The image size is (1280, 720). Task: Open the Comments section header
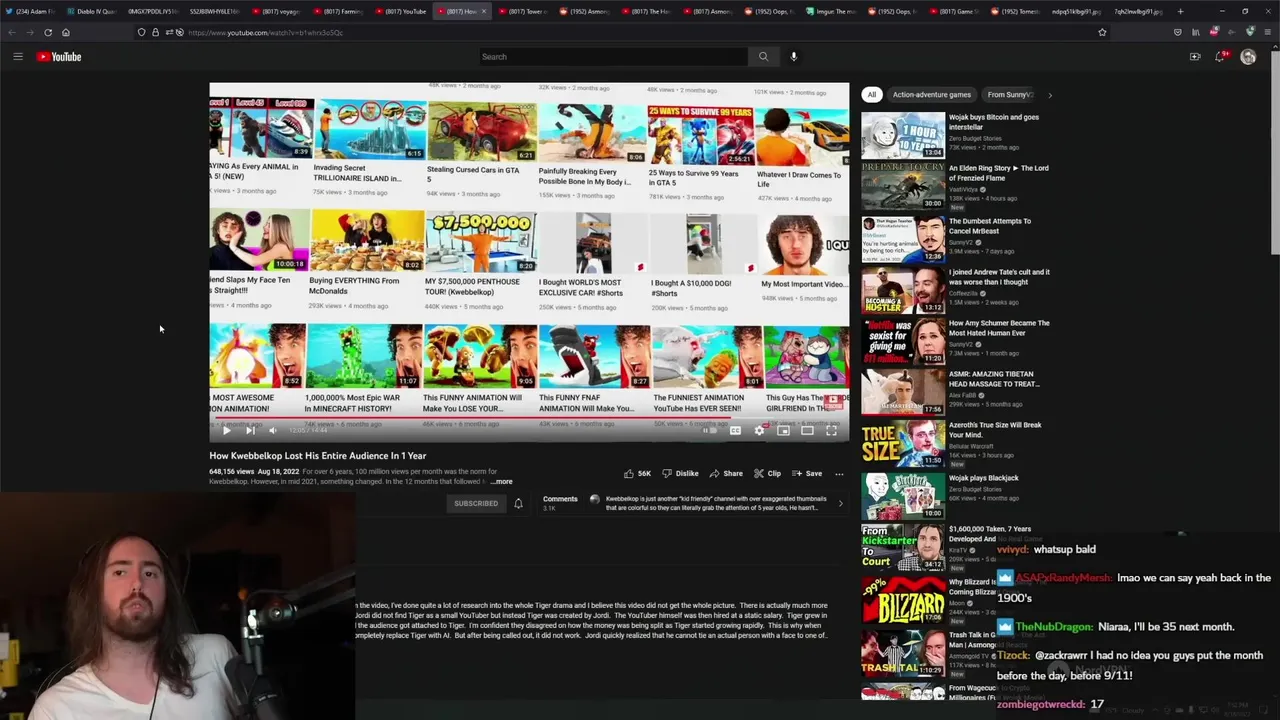click(560, 499)
